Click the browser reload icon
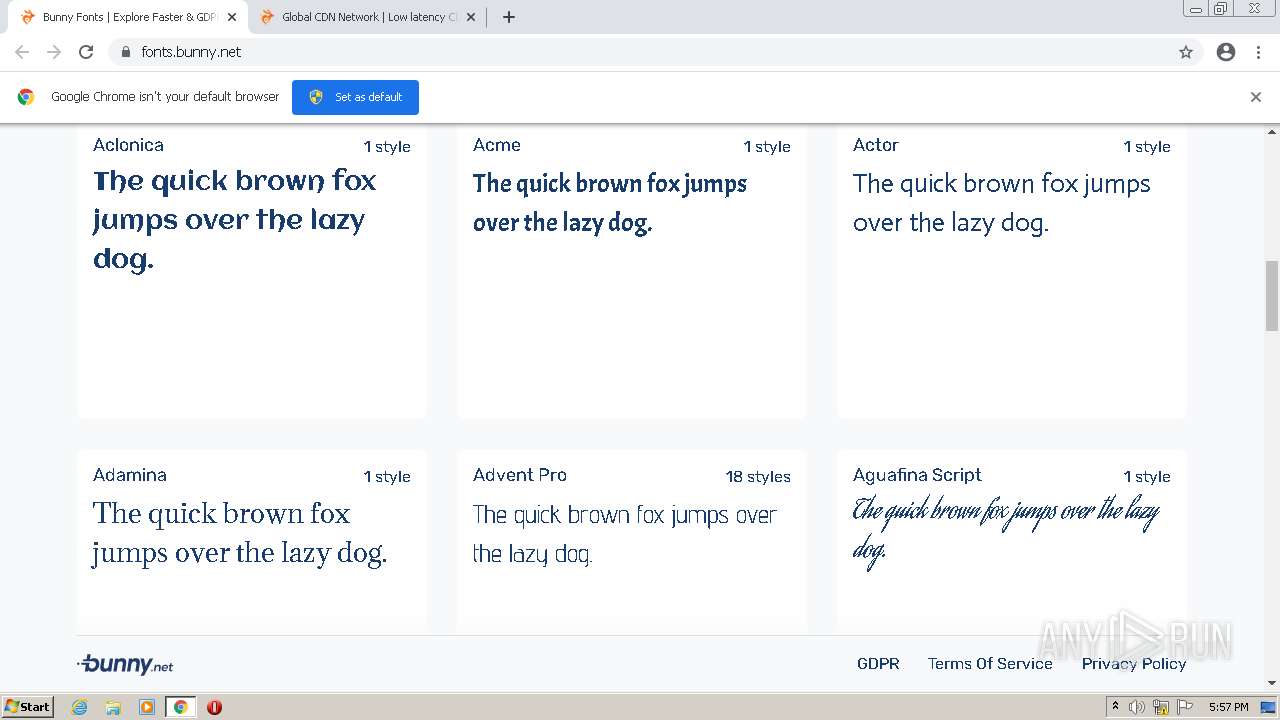1280x720 pixels. pyautogui.click(x=86, y=52)
